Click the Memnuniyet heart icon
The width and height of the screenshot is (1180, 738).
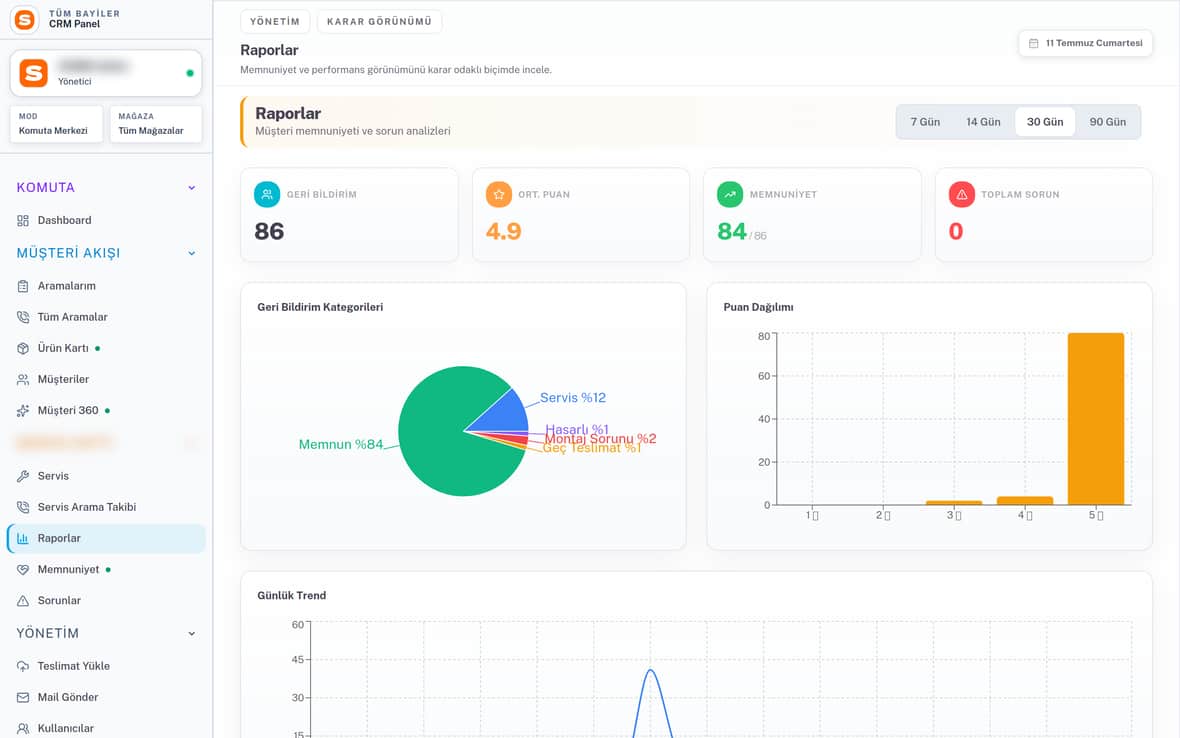click(x=23, y=569)
